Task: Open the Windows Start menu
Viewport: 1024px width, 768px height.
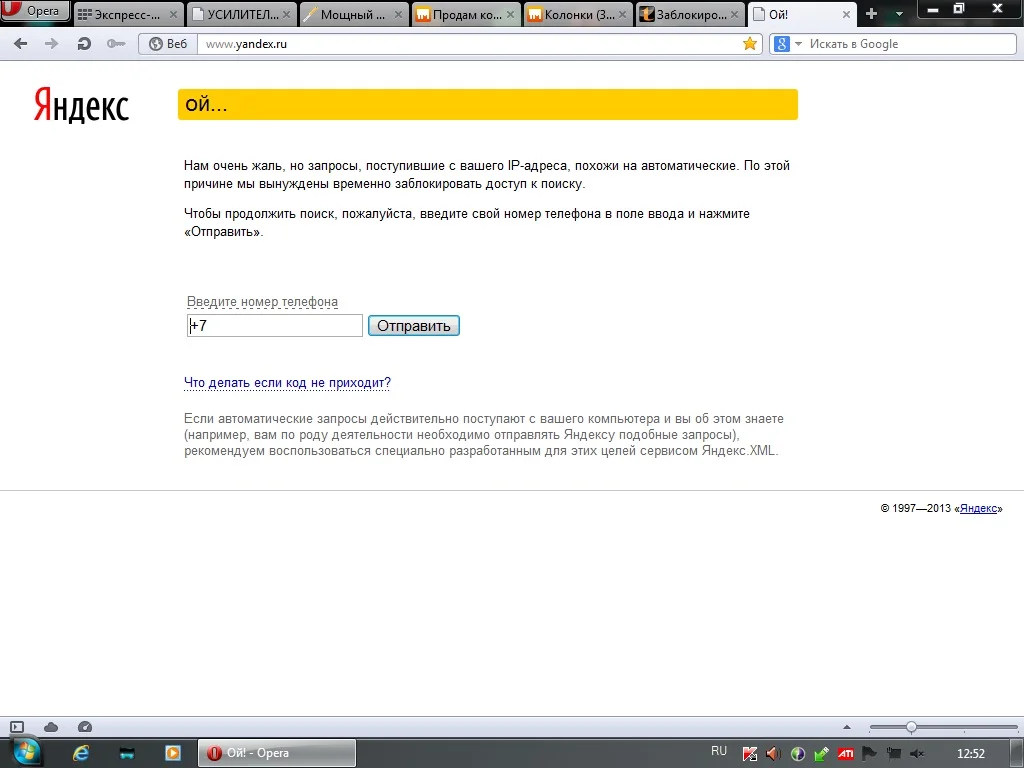Action: [x=25, y=753]
